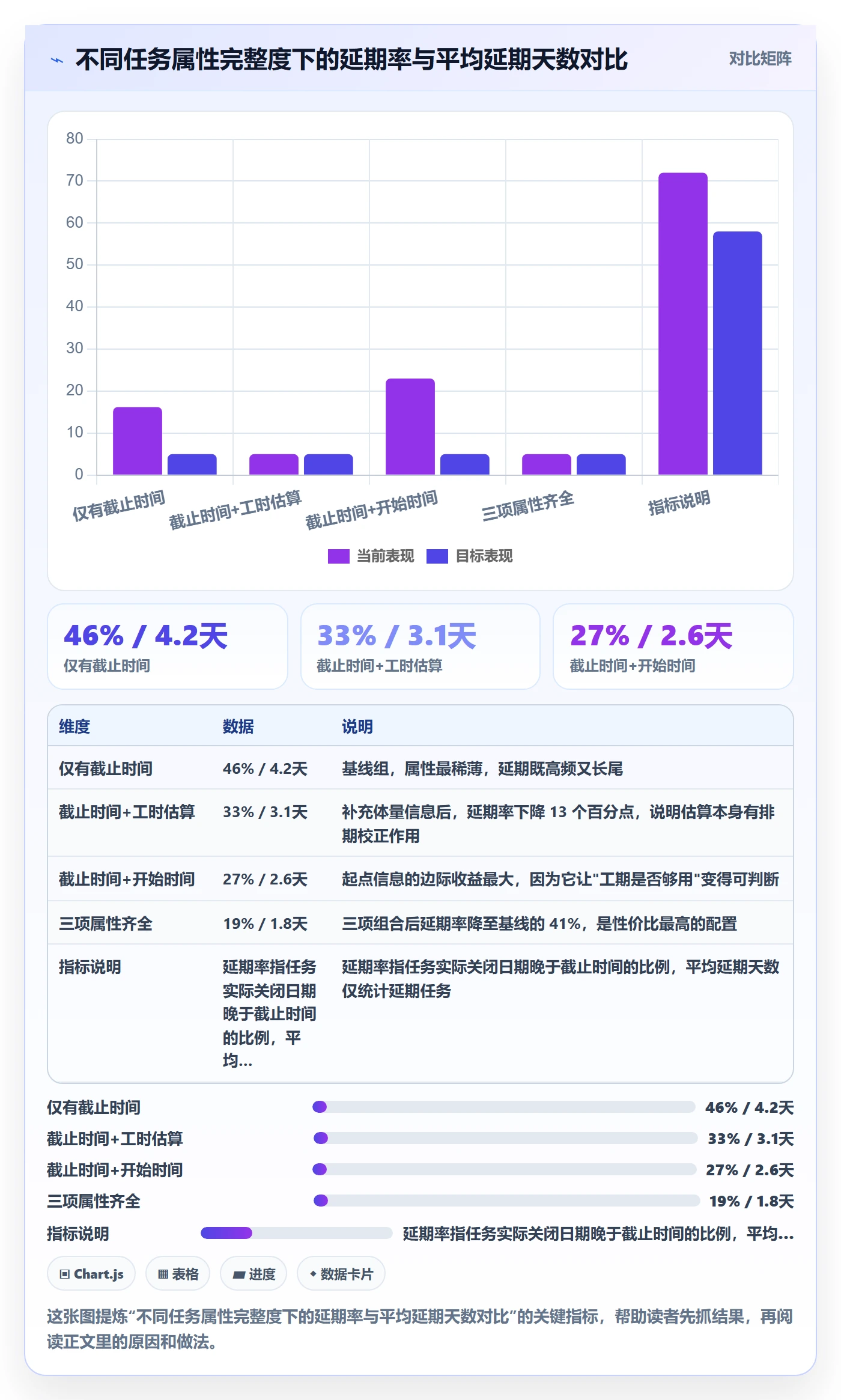Click the 表格 tag chip
The height and width of the screenshot is (1400, 841).
pyautogui.click(x=178, y=1273)
